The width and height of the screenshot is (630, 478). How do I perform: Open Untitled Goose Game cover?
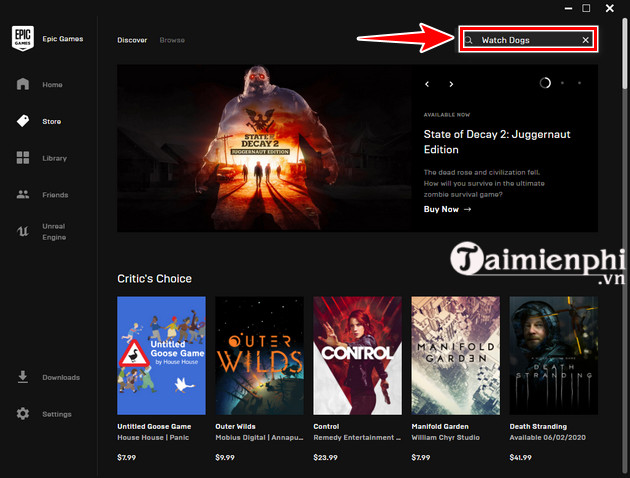coord(161,355)
